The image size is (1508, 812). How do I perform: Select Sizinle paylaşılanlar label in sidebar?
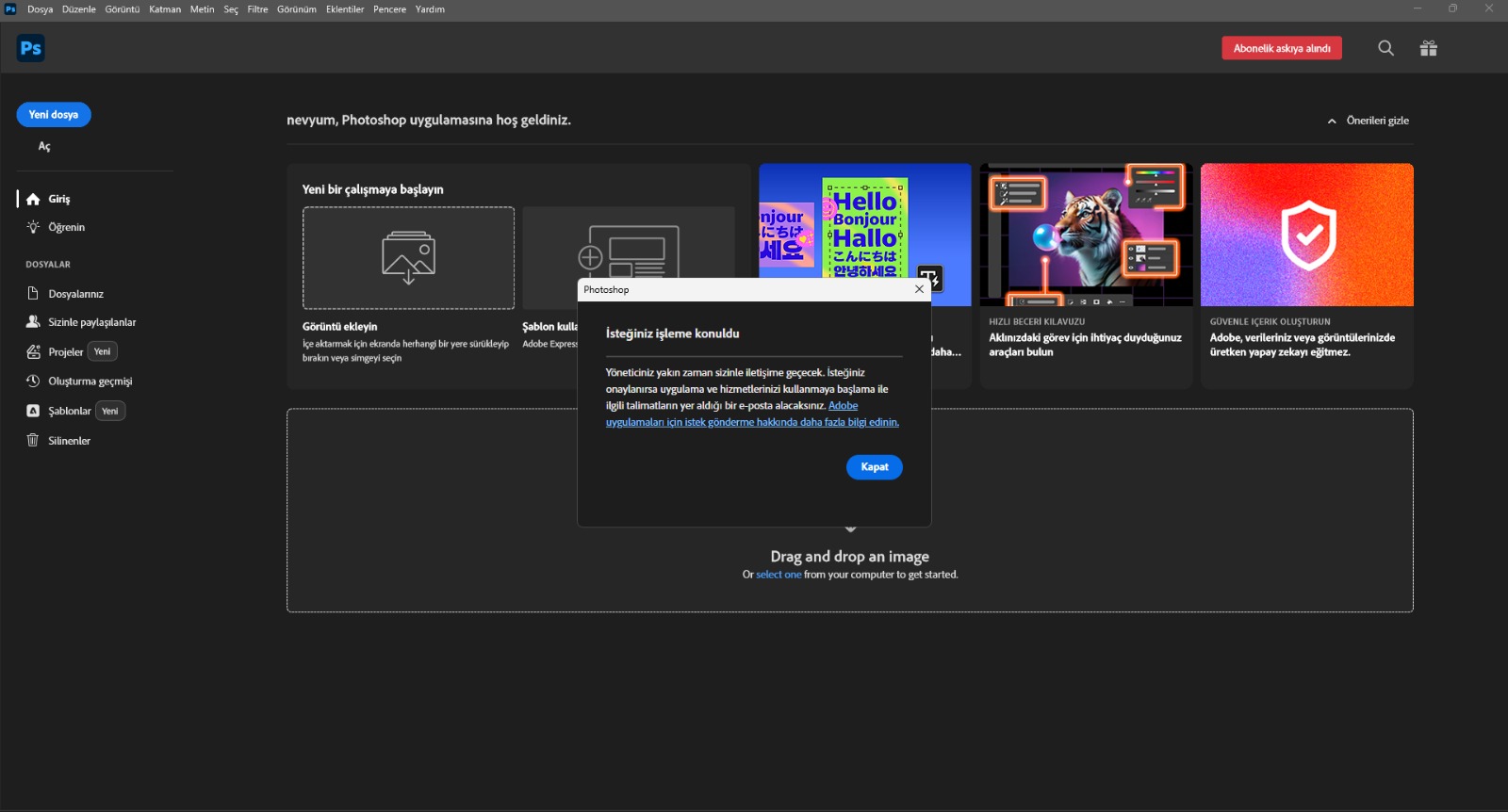click(x=92, y=322)
